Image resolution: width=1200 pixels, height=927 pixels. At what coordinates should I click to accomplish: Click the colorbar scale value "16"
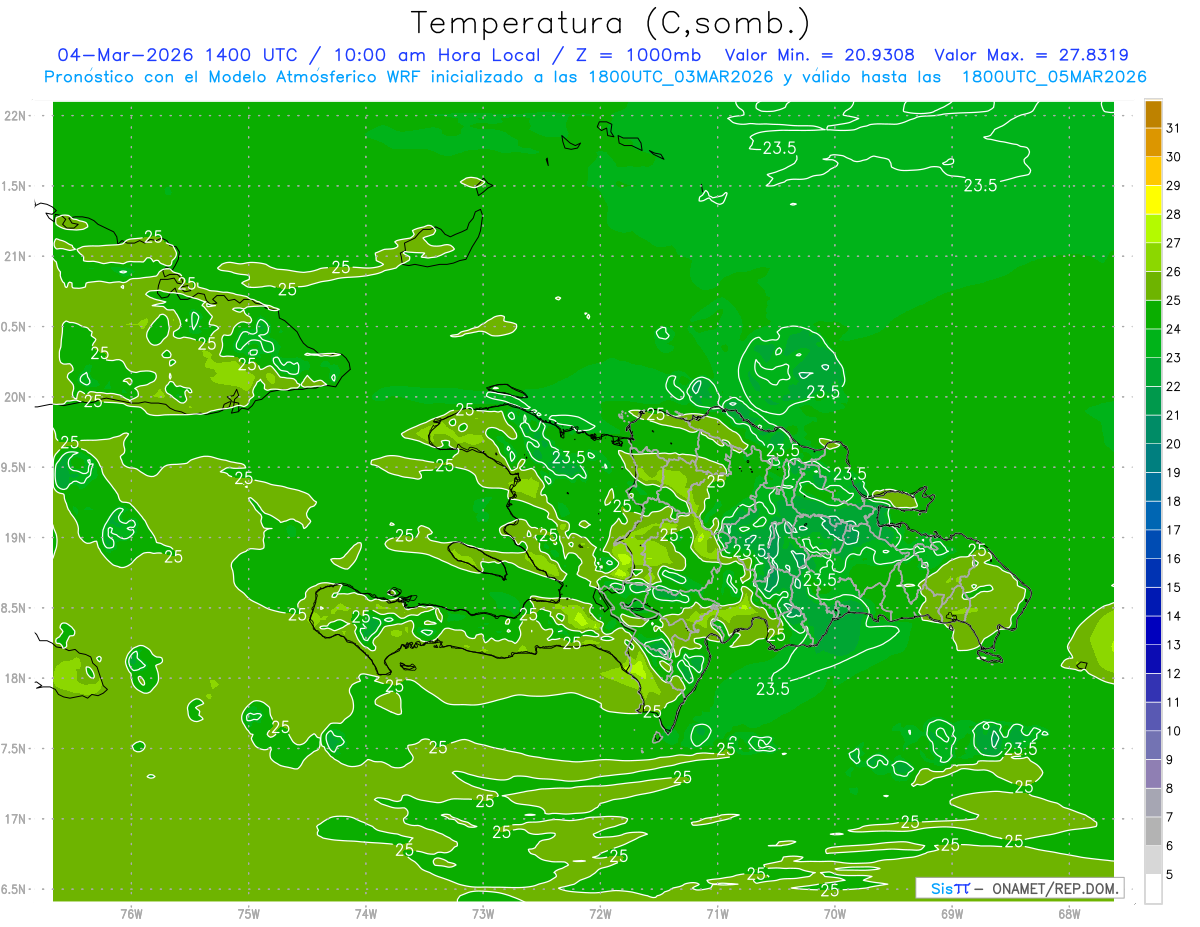(1173, 559)
